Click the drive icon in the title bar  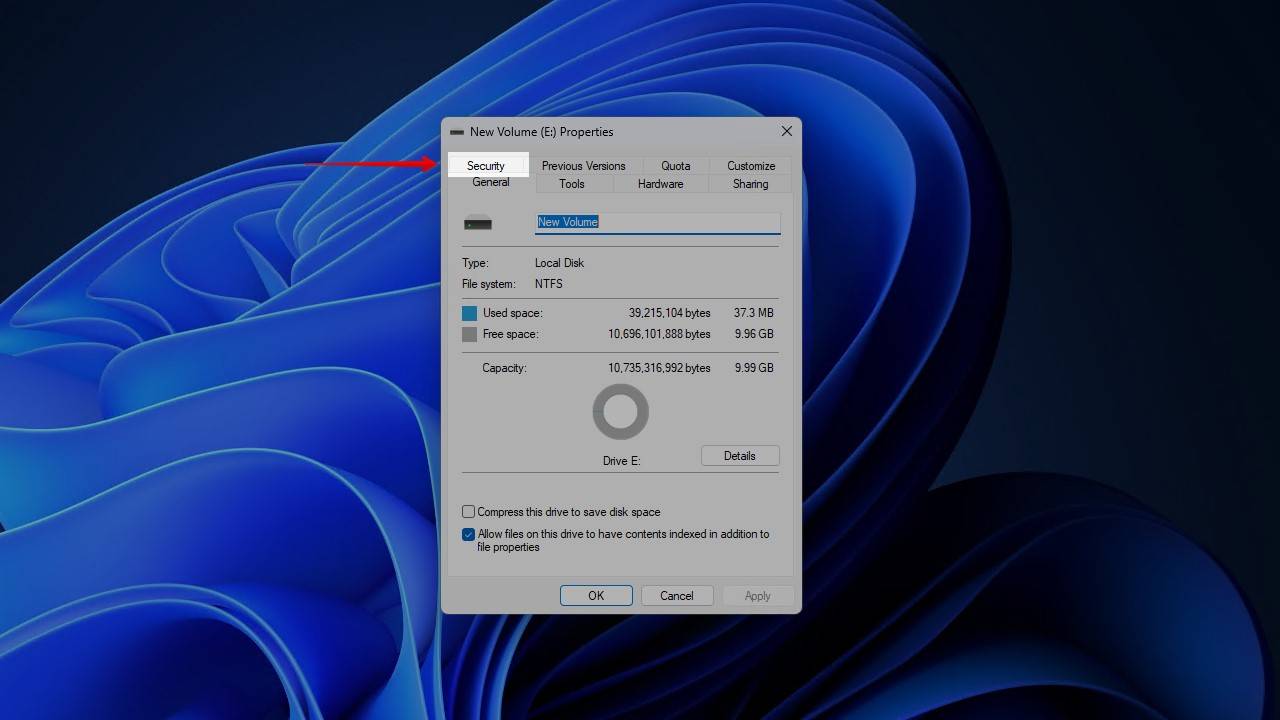pos(457,132)
